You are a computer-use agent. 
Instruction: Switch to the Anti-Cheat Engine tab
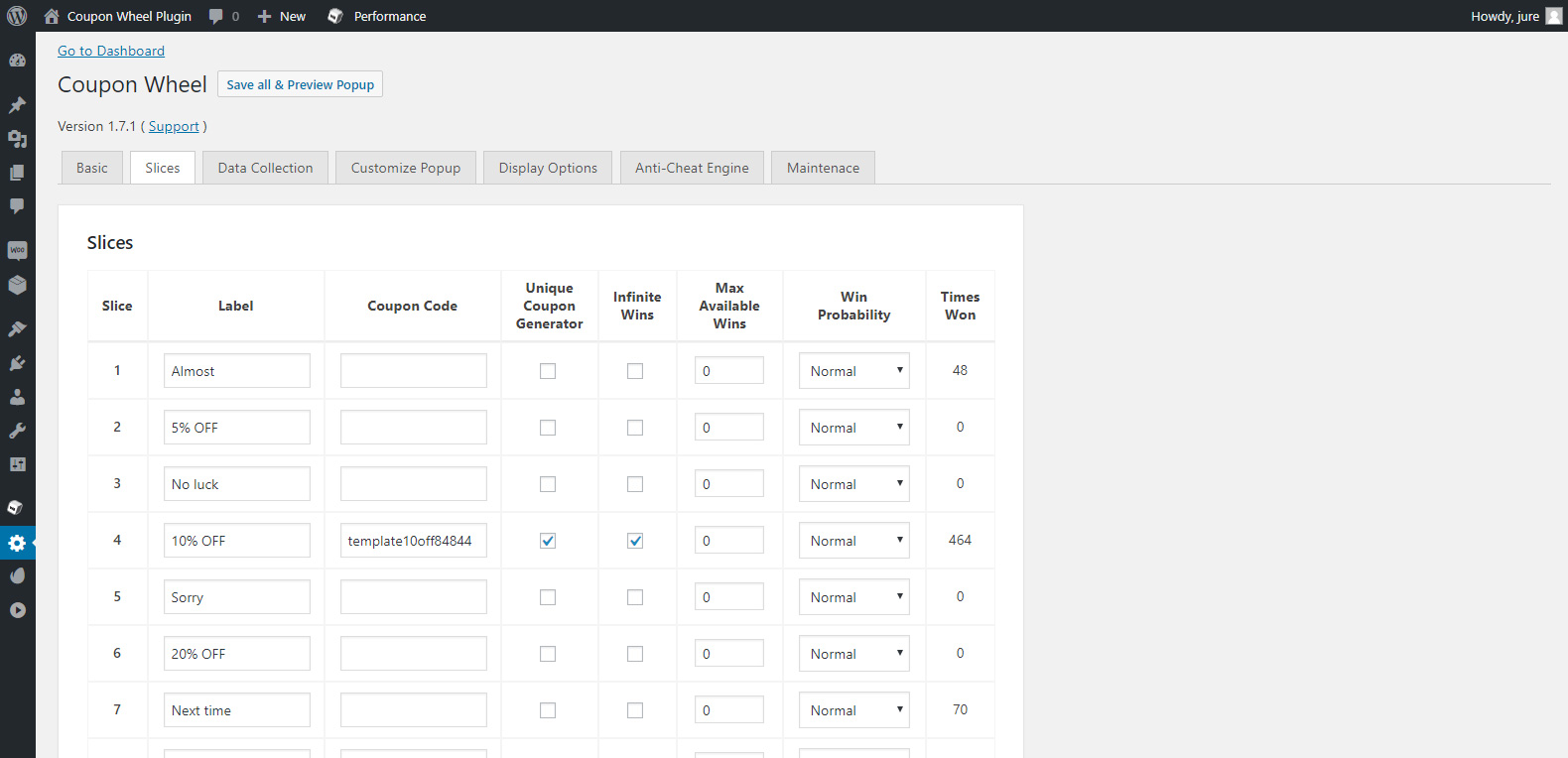(x=692, y=168)
